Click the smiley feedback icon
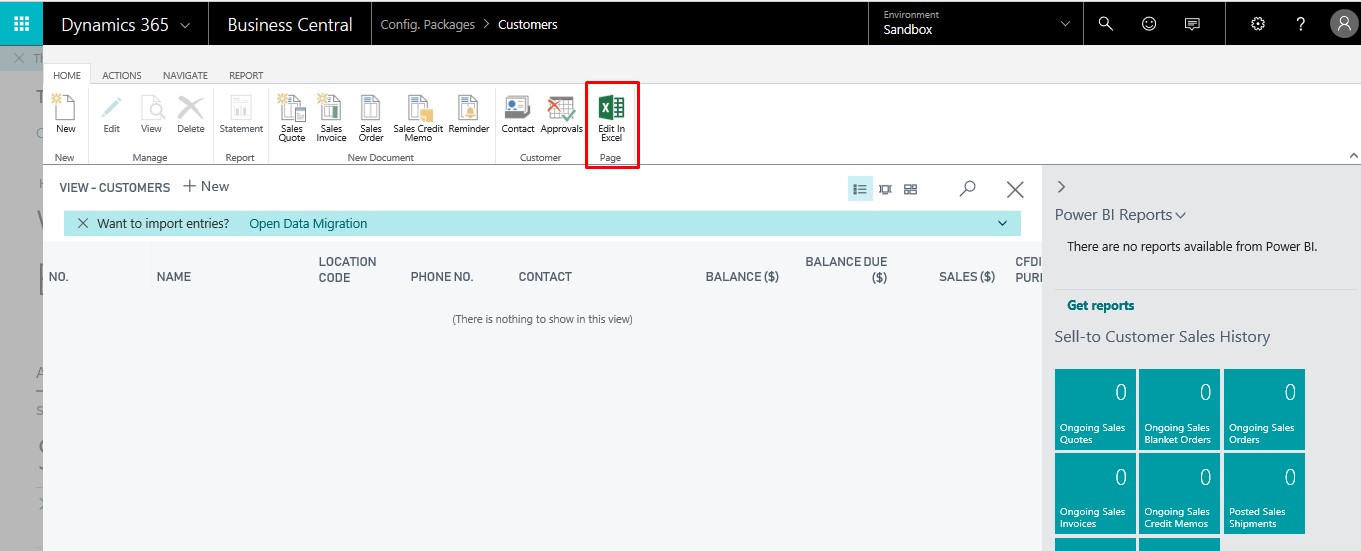Viewport: 1361px width, 551px height. pyautogui.click(x=1149, y=24)
